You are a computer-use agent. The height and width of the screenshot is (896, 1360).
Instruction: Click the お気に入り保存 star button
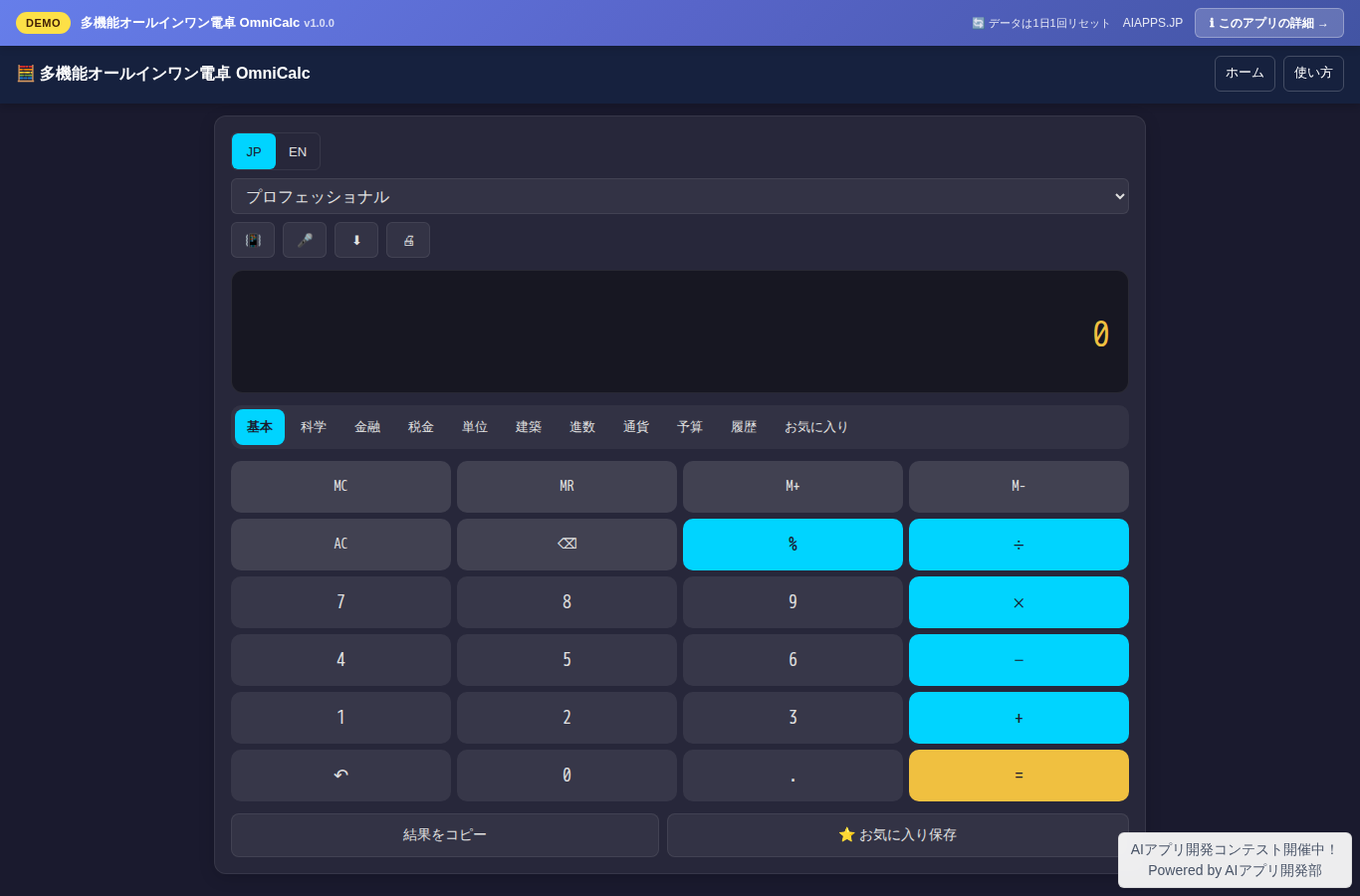point(897,835)
